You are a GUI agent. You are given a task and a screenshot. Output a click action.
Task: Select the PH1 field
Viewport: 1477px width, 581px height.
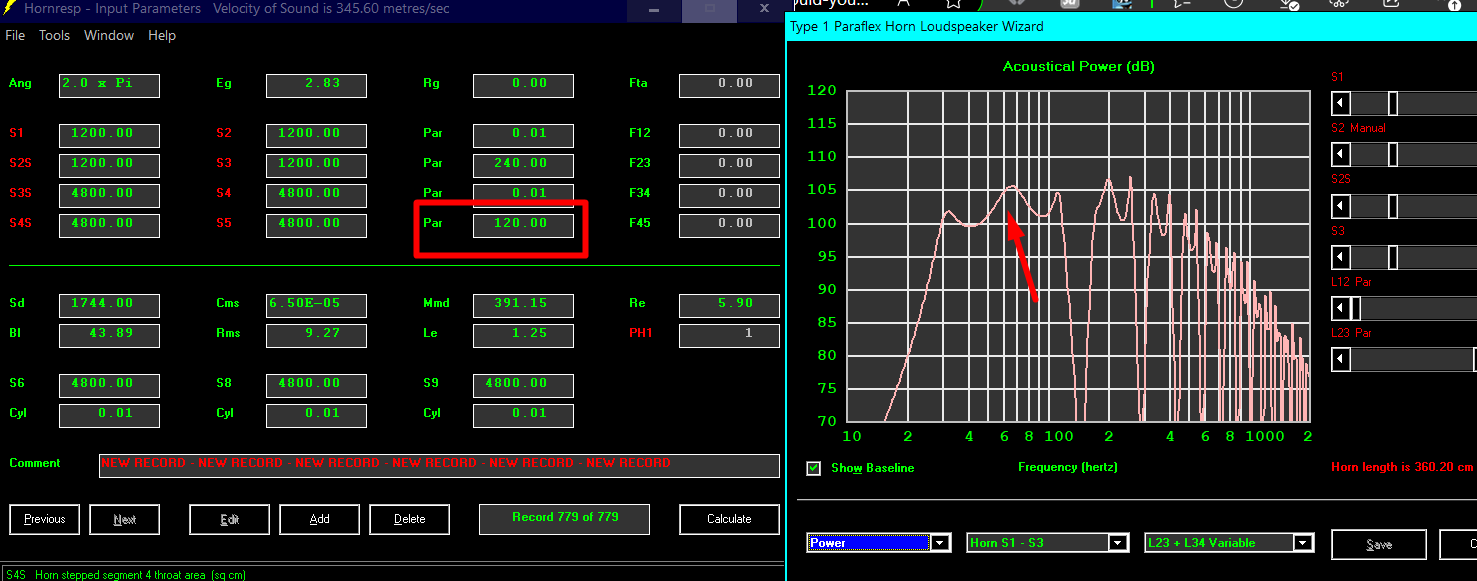click(x=729, y=335)
